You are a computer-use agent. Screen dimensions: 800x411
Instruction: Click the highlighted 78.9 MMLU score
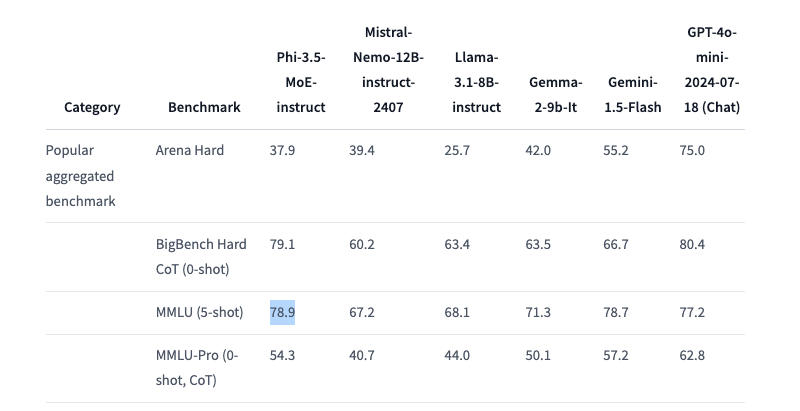pos(282,313)
